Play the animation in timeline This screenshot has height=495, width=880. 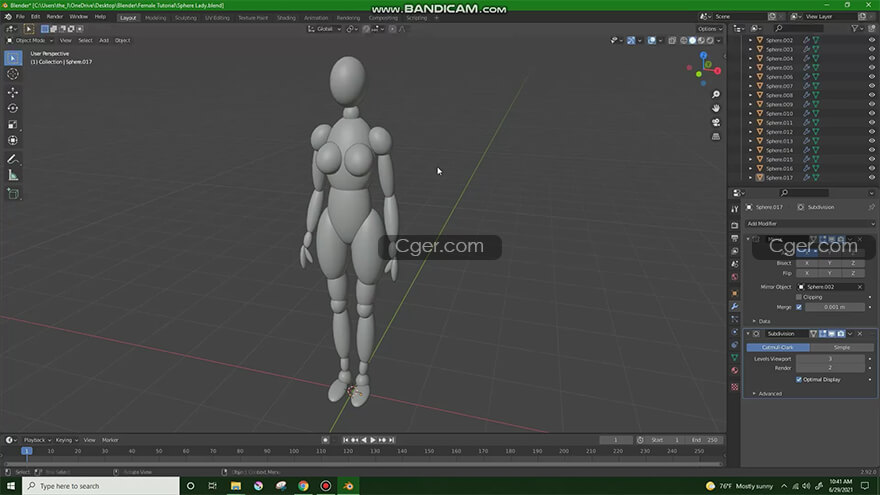373,440
